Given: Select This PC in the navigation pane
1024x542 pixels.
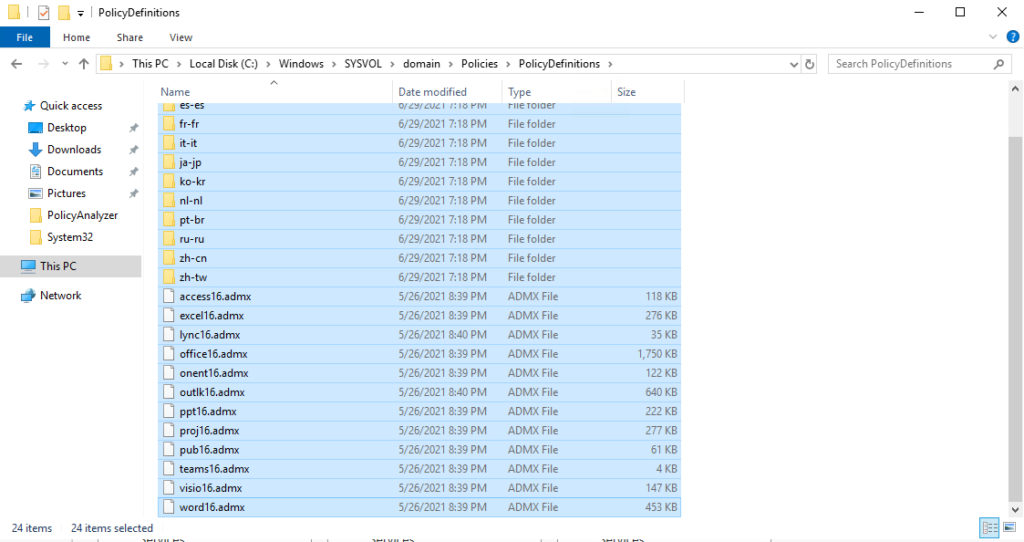Looking at the screenshot, I should 71,266.
